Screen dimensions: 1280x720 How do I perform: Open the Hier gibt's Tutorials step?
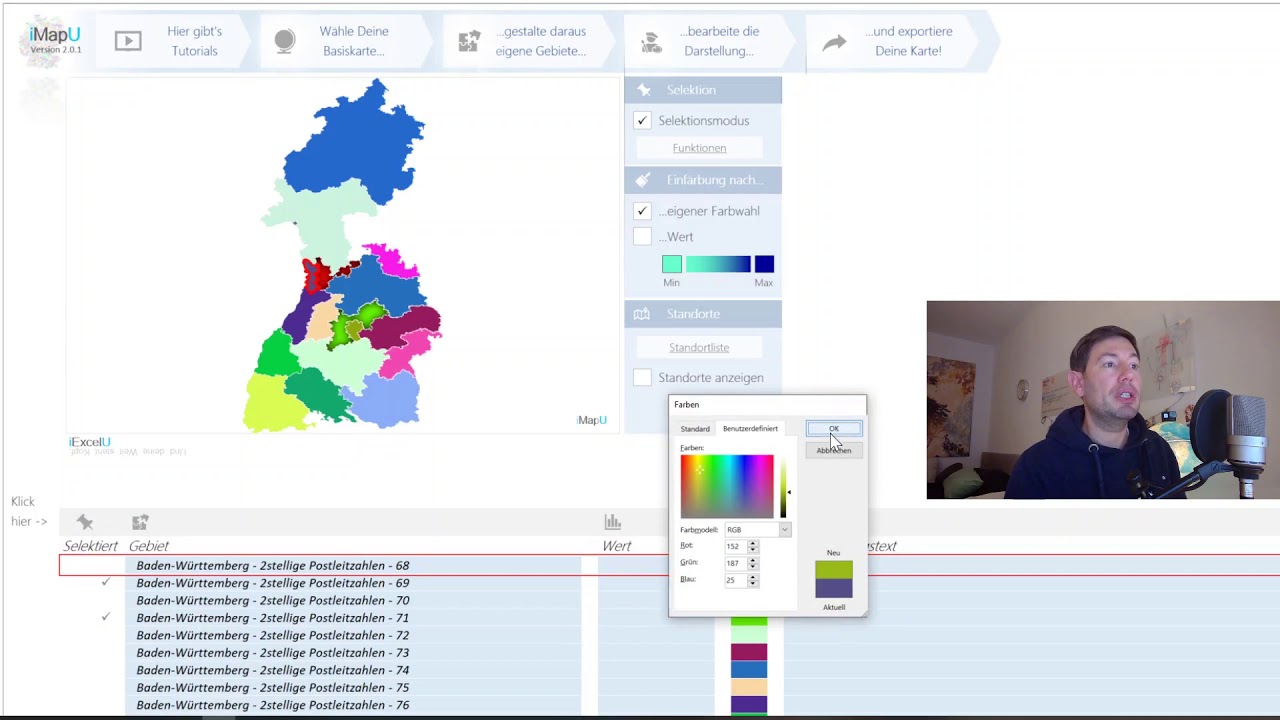[175, 41]
